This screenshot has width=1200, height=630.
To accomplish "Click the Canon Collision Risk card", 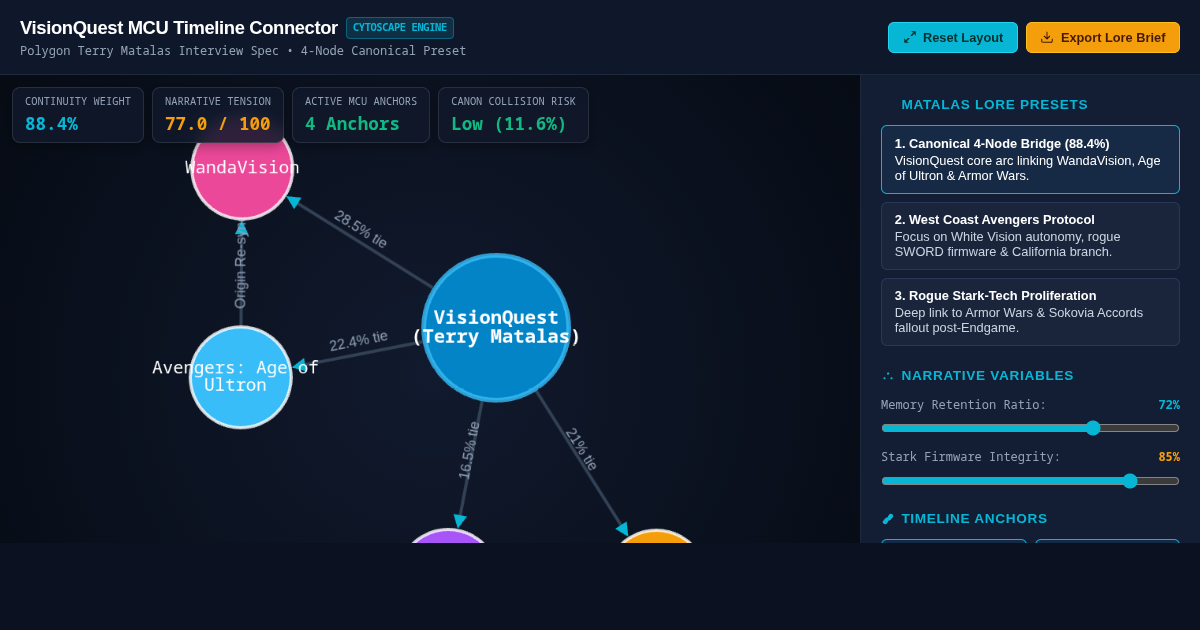I will (x=513, y=115).
